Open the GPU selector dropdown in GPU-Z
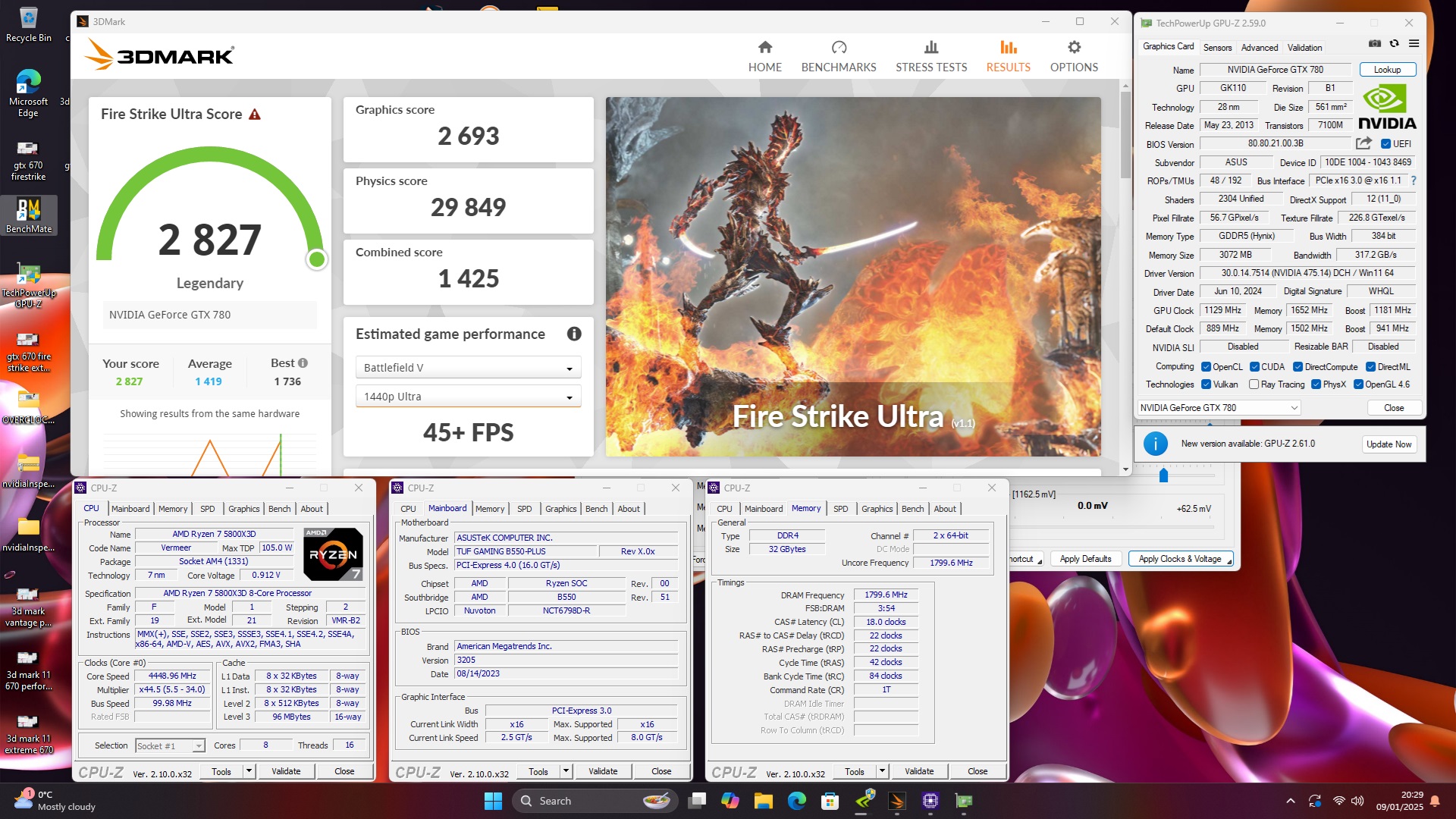 [x=1219, y=408]
